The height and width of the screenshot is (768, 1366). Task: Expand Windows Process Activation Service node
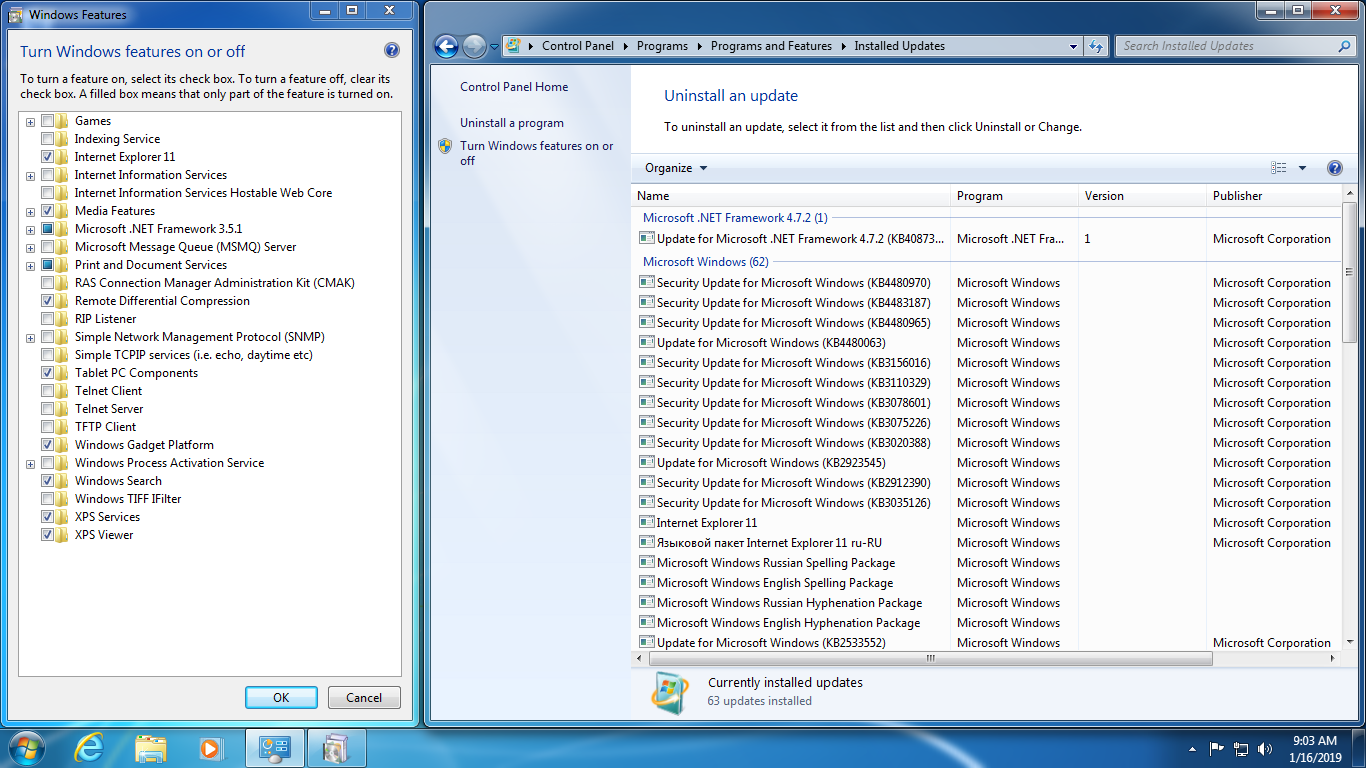(31, 463)
